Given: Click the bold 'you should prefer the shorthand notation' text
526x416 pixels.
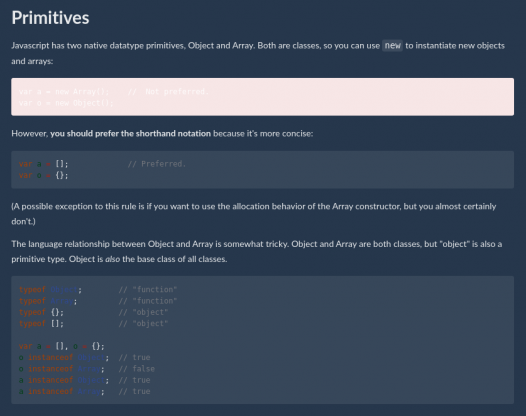Looking at the screenshot, I should pyautogui.click(x=130, y=134).
